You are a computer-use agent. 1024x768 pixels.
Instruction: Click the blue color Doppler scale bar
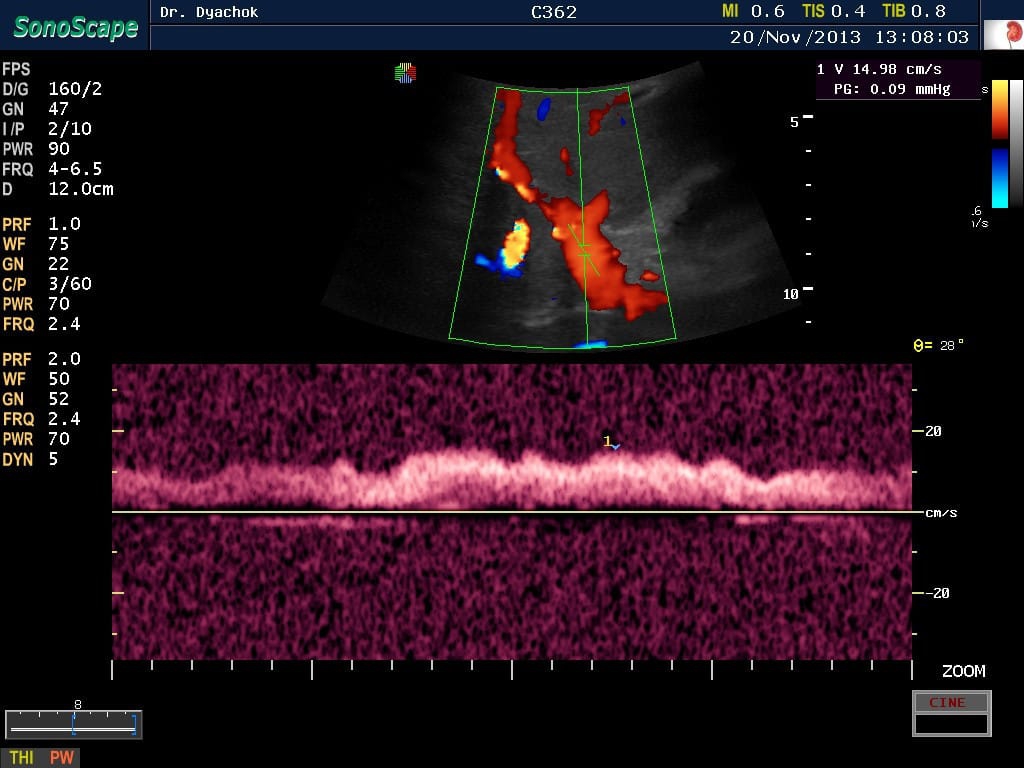coord(1000,178)
